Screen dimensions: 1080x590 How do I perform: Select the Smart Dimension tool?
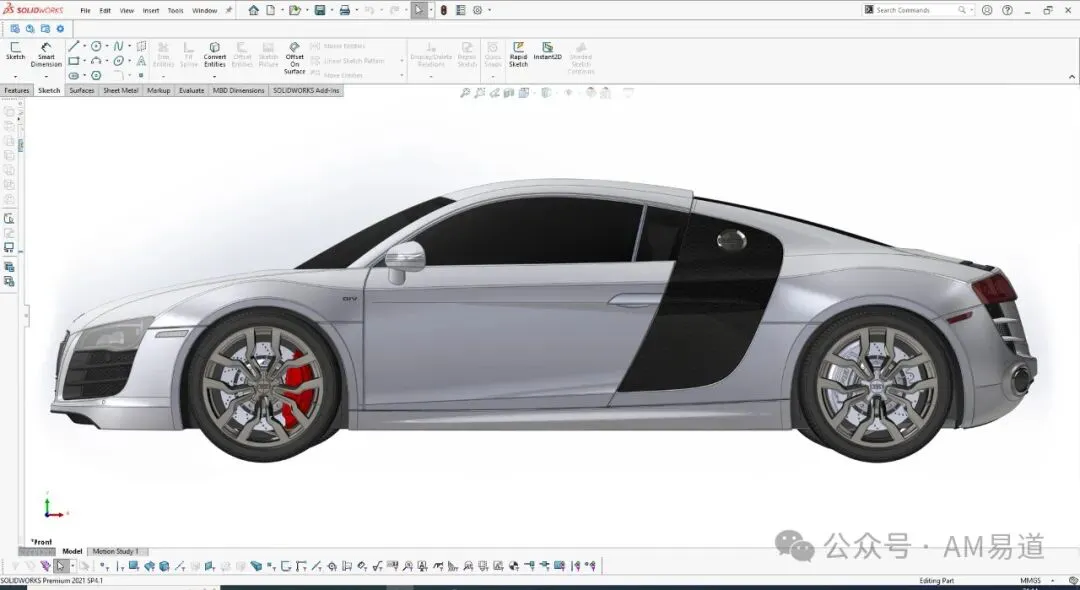pyautogui.click(x=46, y=54)
